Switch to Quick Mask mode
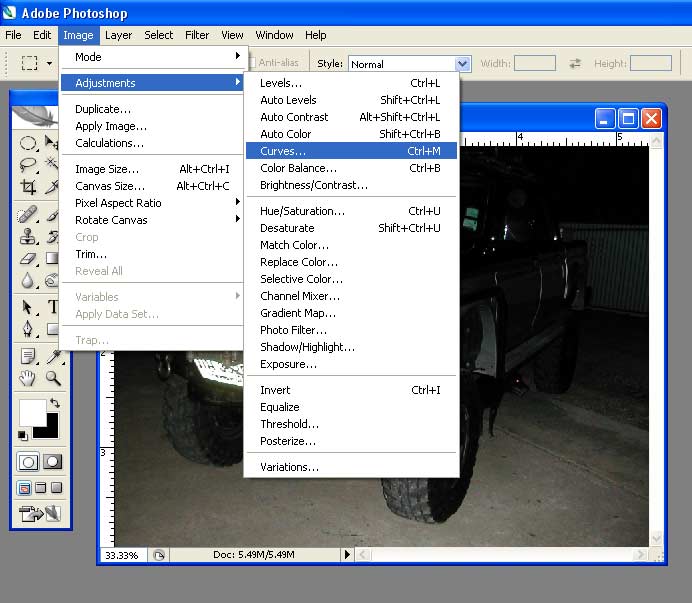The width and height of the screenshot is (692, 603). (x=52, y=462)
